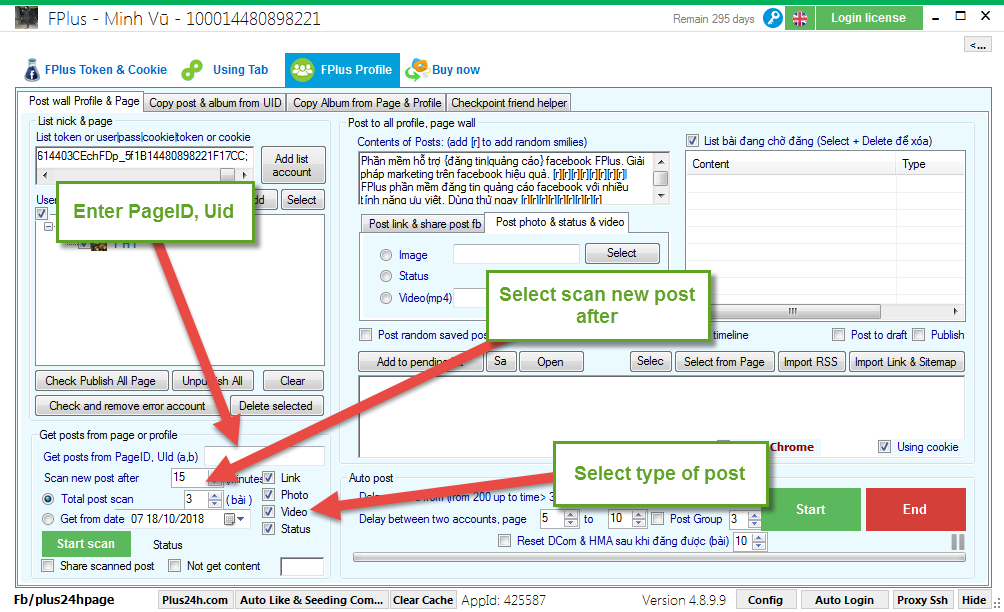The width and height of the screenshot is (1004, 612).
Task: Click the post contents vertical scrollbar thumb
Action: (661, 178)
